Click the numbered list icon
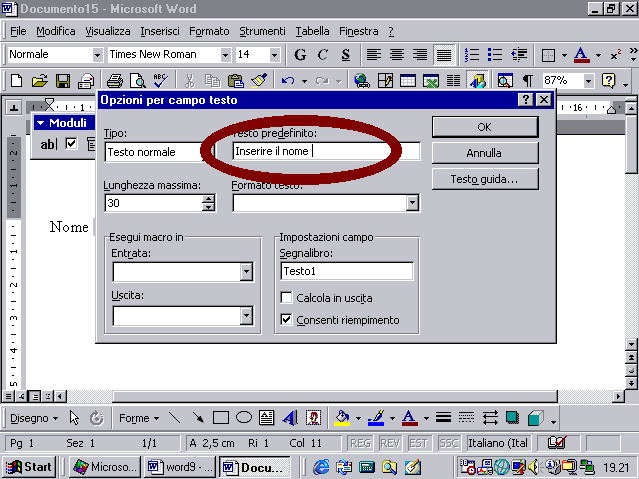 [x=472, y=55]
